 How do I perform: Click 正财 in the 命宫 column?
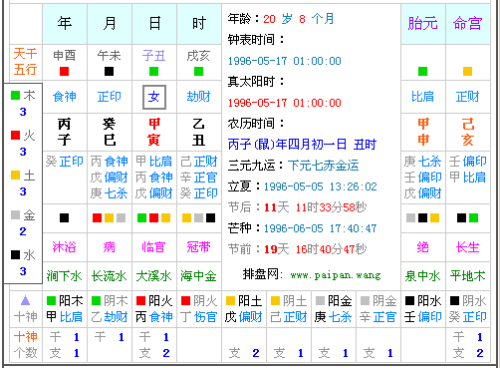pyautogui.click(x=468, y=97)
